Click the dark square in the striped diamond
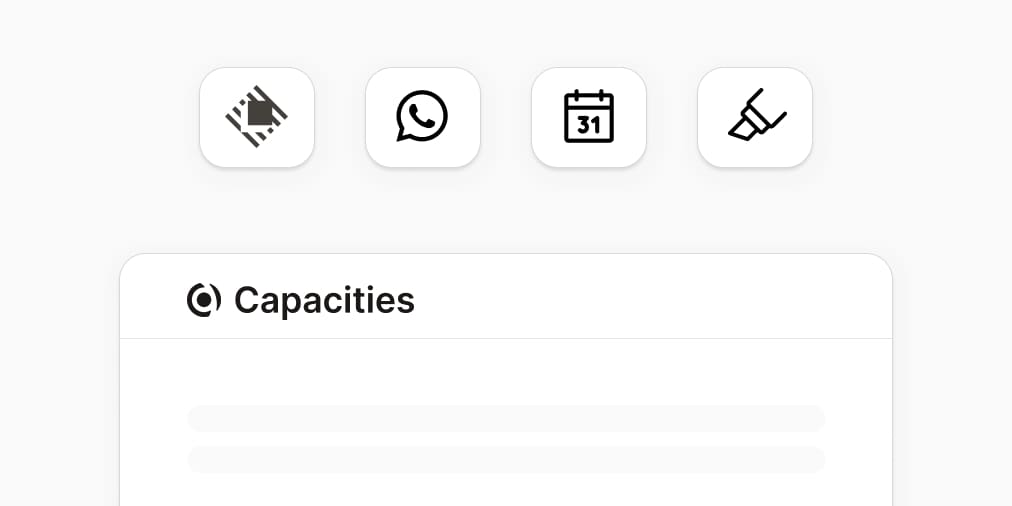The height and width of the screenshot is (506, 1012). (x=260, y=113)
